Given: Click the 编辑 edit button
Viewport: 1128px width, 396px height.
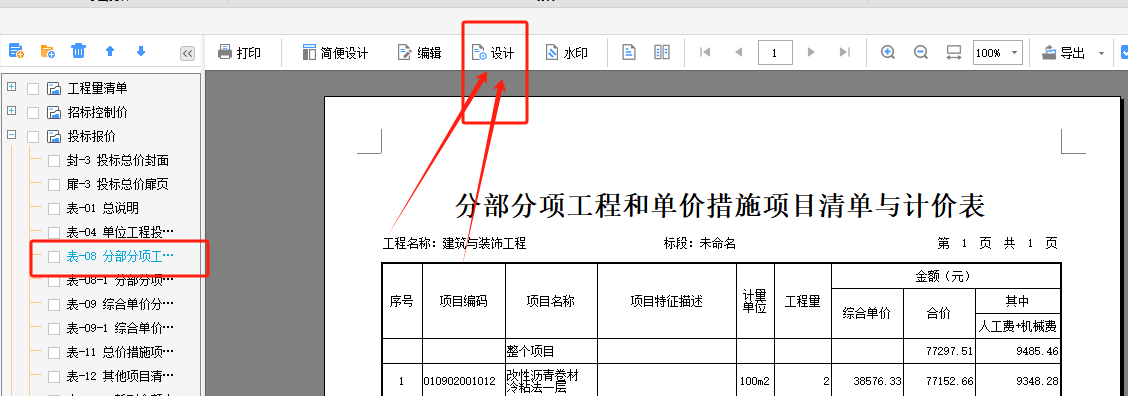Looking at the screenshot, I should (419, 53).
